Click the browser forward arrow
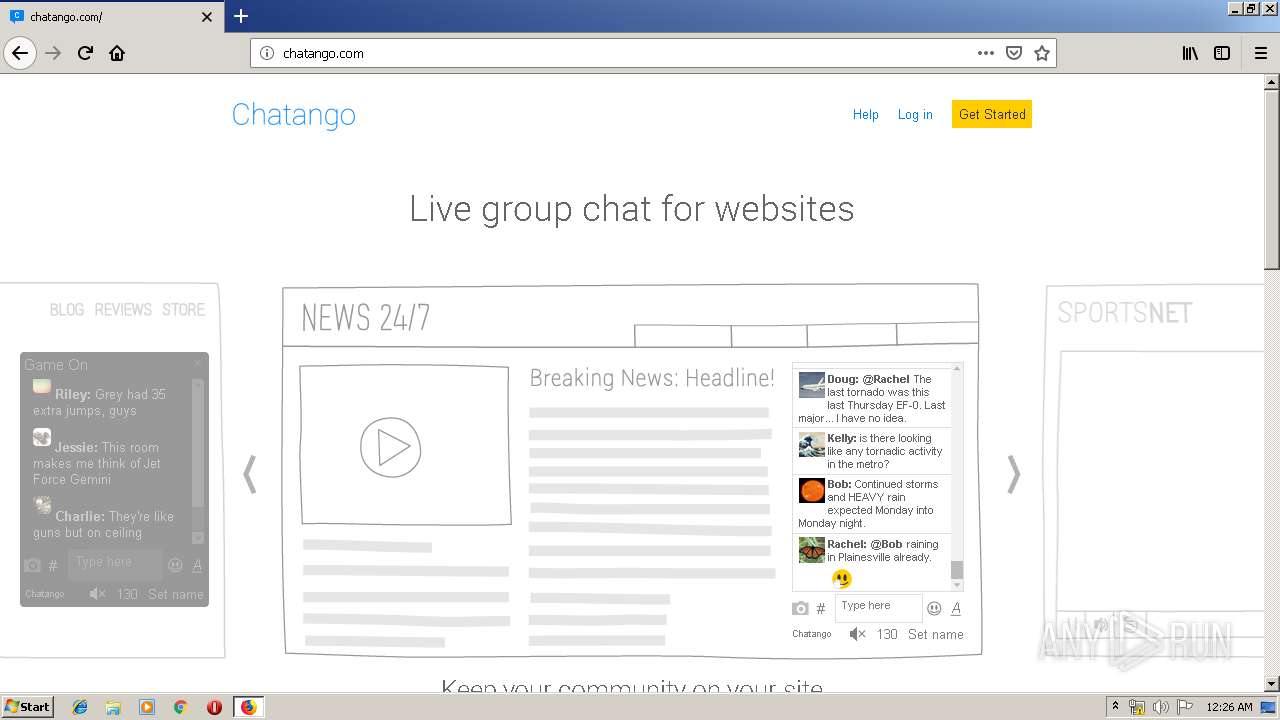Screen dimensions: 1280x720 [x=54, y=53]
